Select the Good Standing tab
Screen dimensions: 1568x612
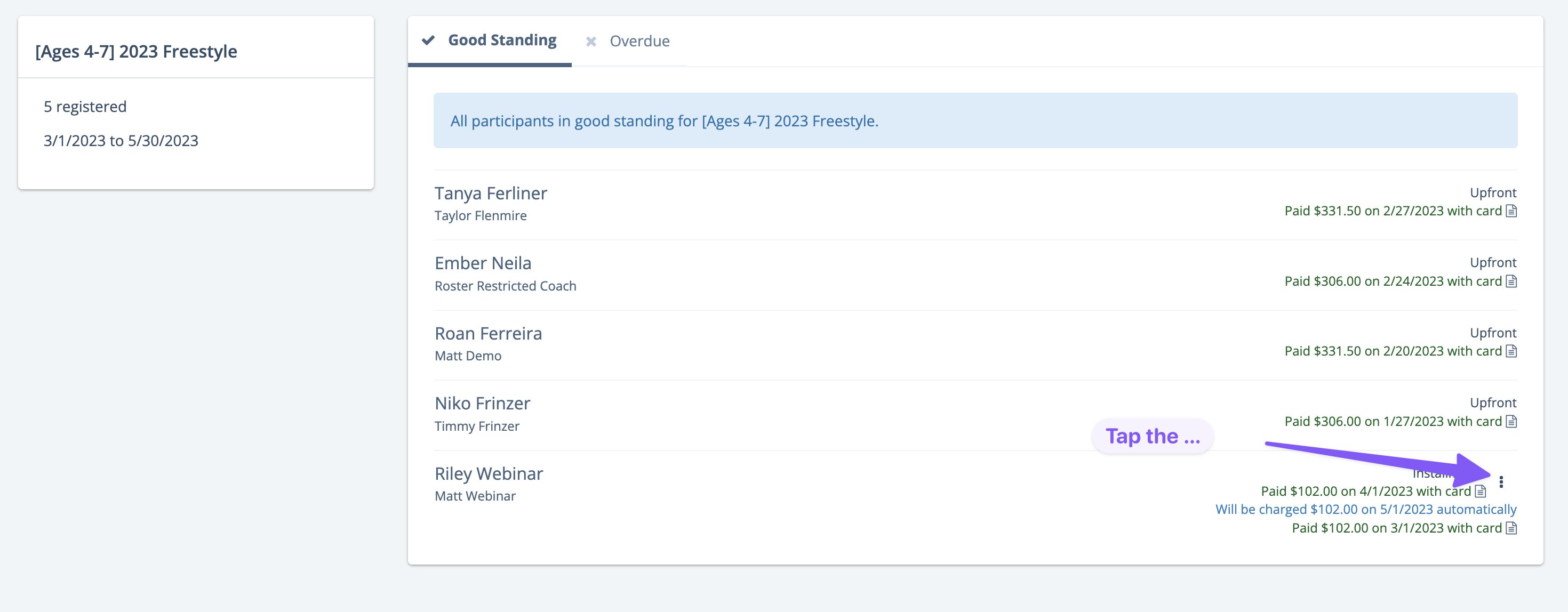[490, 41]
